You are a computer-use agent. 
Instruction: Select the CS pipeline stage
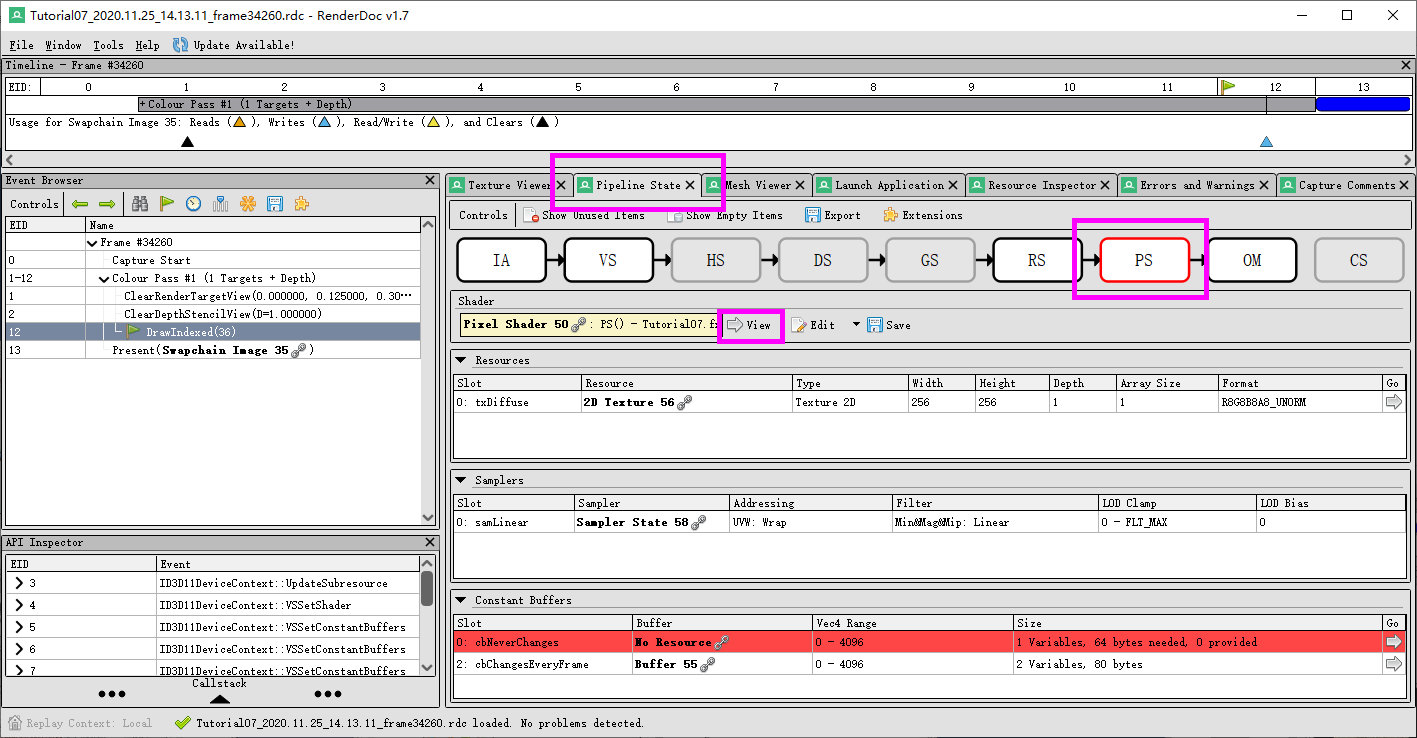tap(1359, 260)
